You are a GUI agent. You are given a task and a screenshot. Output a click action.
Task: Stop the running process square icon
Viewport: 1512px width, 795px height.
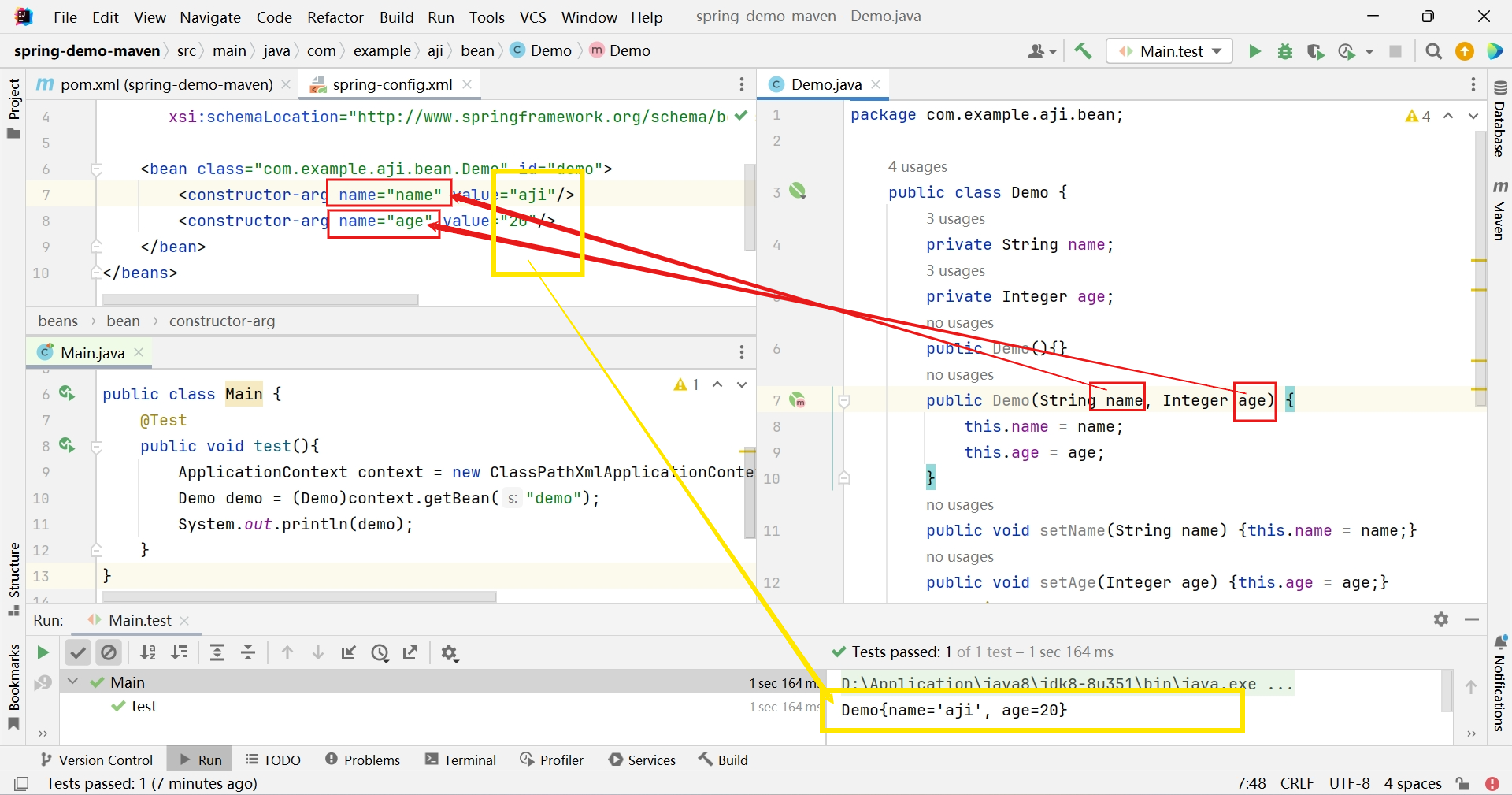1395,51
